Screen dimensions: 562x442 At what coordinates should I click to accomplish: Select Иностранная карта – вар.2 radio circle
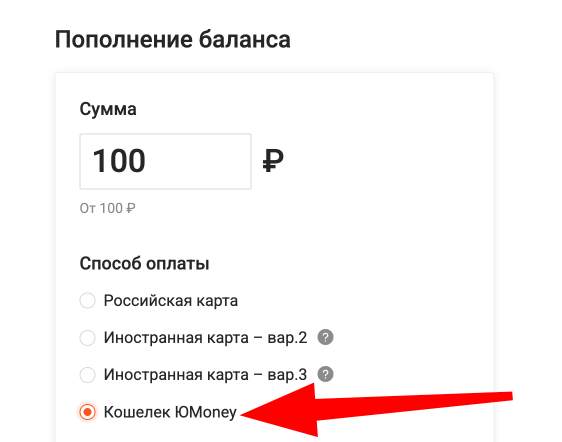[x=87, y=338]
